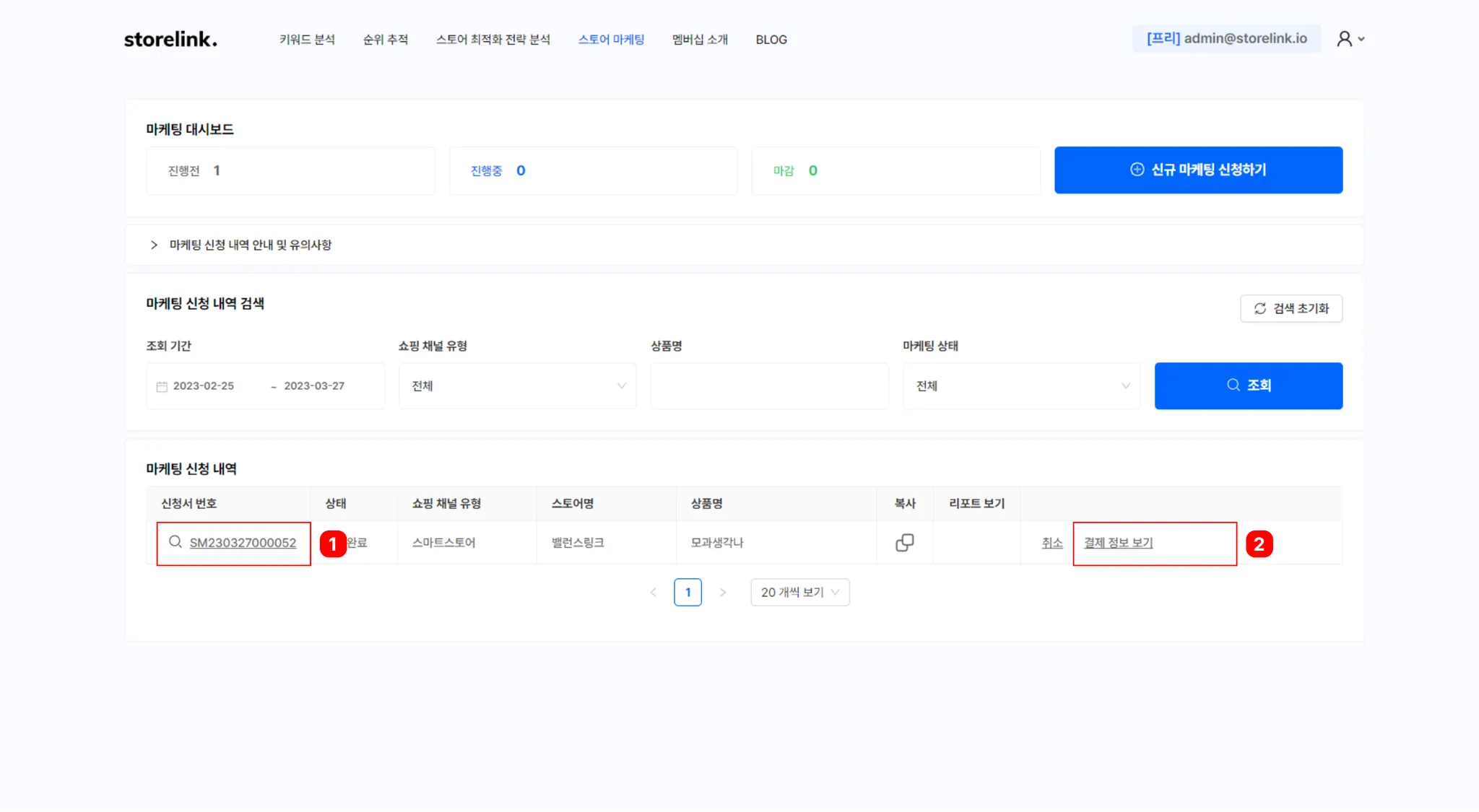Click the calendar icon in the date range field
This screenshot has height=812, width=1479.
tap(162, 387)
